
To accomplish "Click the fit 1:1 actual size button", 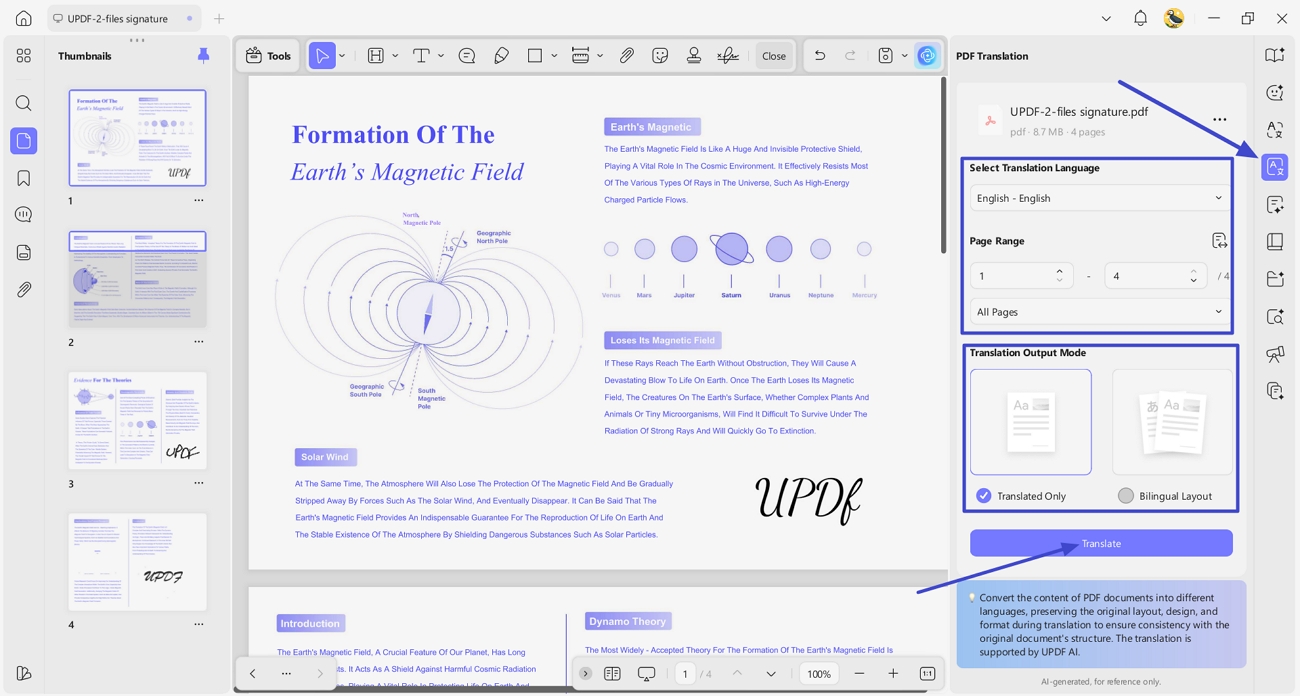I will (927, 674).
